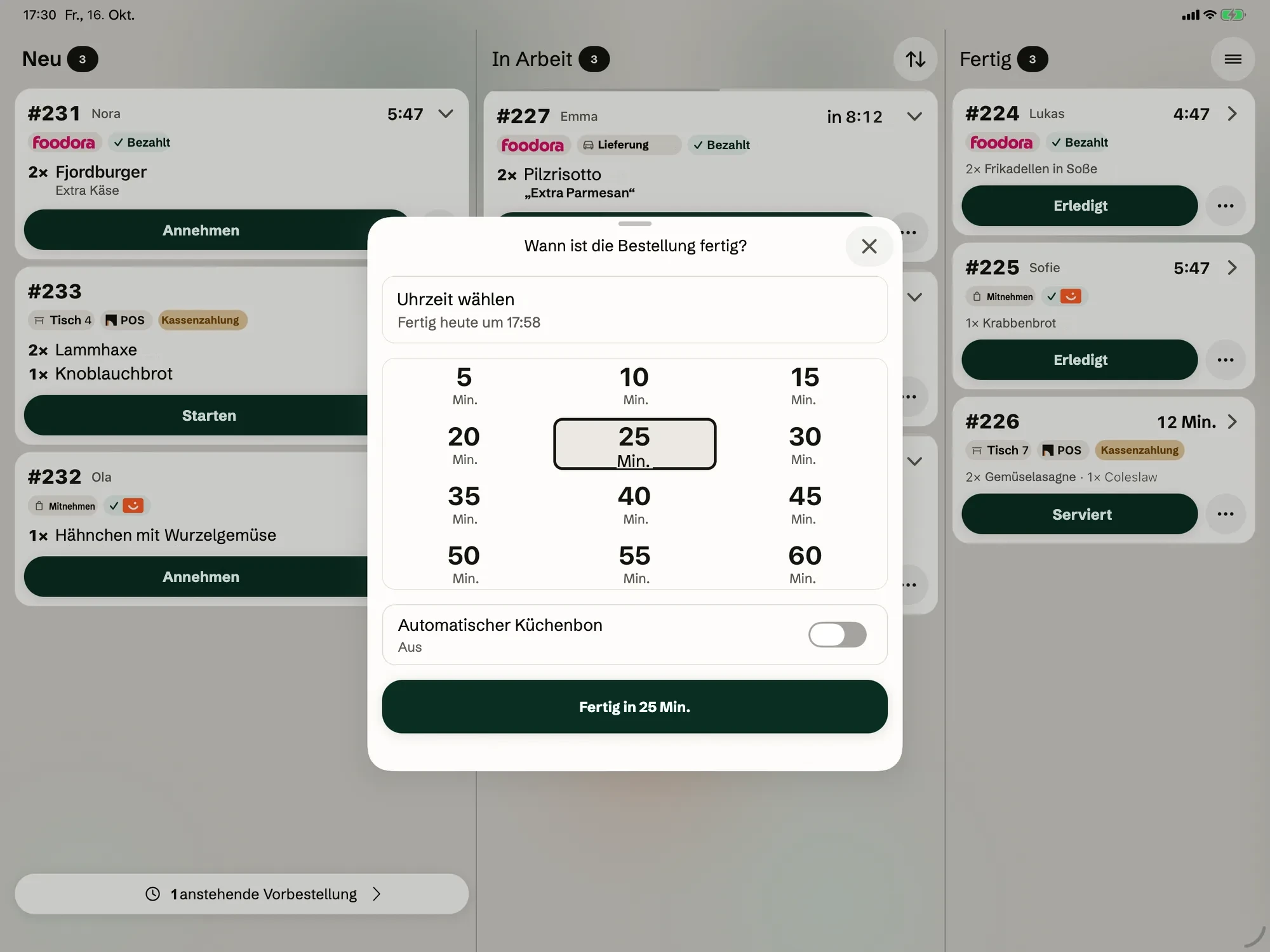Toggle Automatischer Küchenbon switch

[837, 635]
